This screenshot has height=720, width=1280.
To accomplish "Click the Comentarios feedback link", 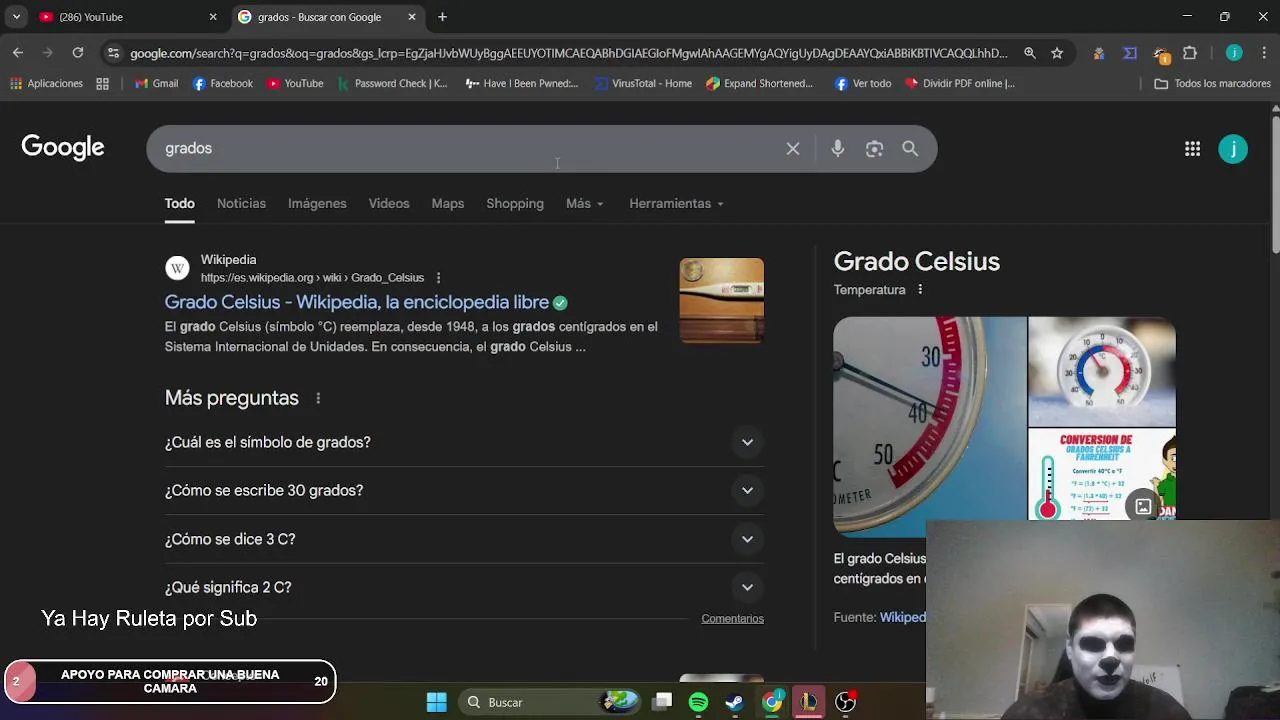I will click(x=732, y=618).
